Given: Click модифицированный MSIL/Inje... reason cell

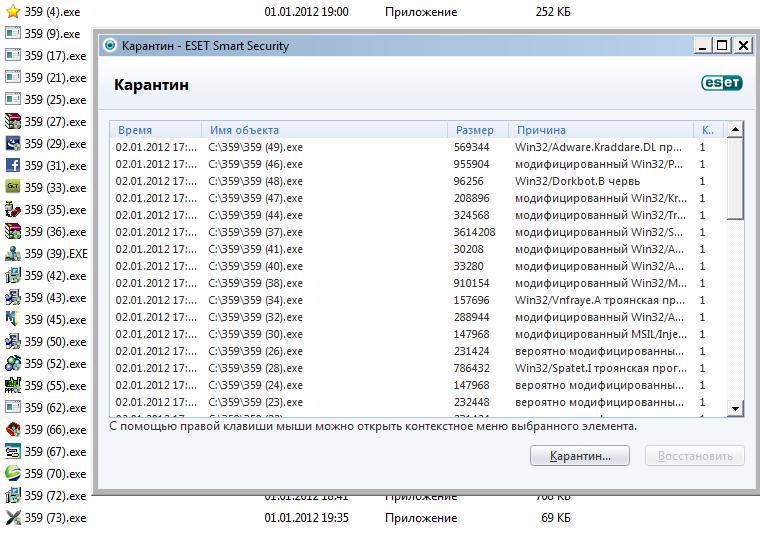Looking at the screenshot, I should 601,334.
